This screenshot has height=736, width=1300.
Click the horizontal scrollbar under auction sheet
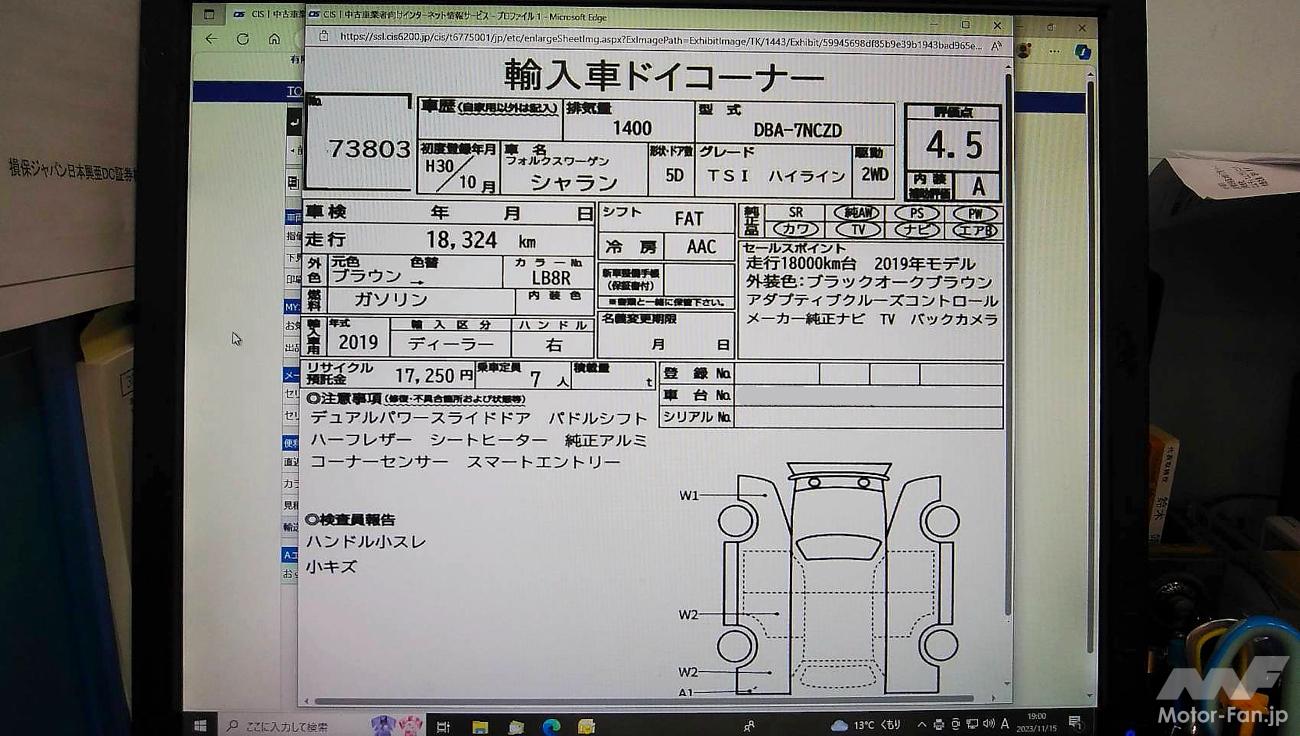[640, 700]
